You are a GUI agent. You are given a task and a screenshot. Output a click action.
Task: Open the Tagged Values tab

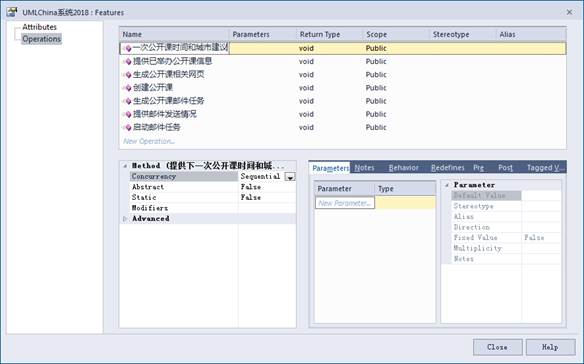click(545, 168)
